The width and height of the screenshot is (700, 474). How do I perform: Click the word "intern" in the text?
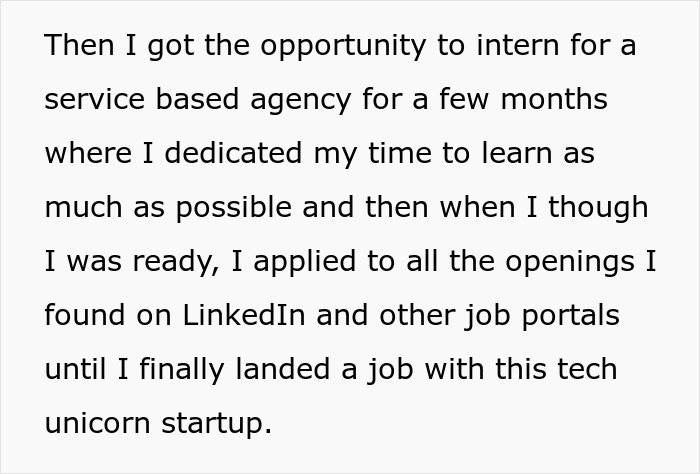pos(518,45)
